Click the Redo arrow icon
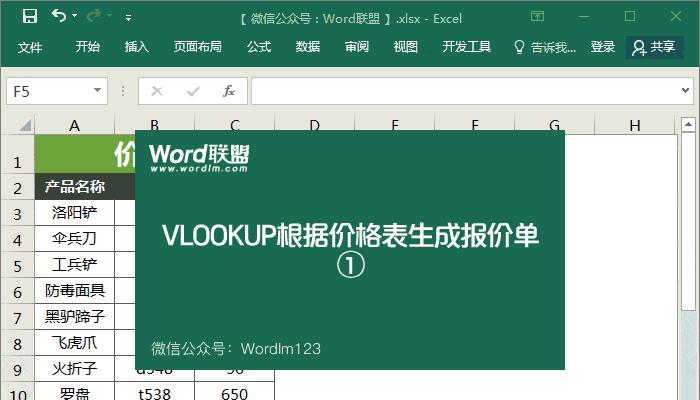This screenshot has width=700, height=400. pyautogui.click(x=94, y=16)
